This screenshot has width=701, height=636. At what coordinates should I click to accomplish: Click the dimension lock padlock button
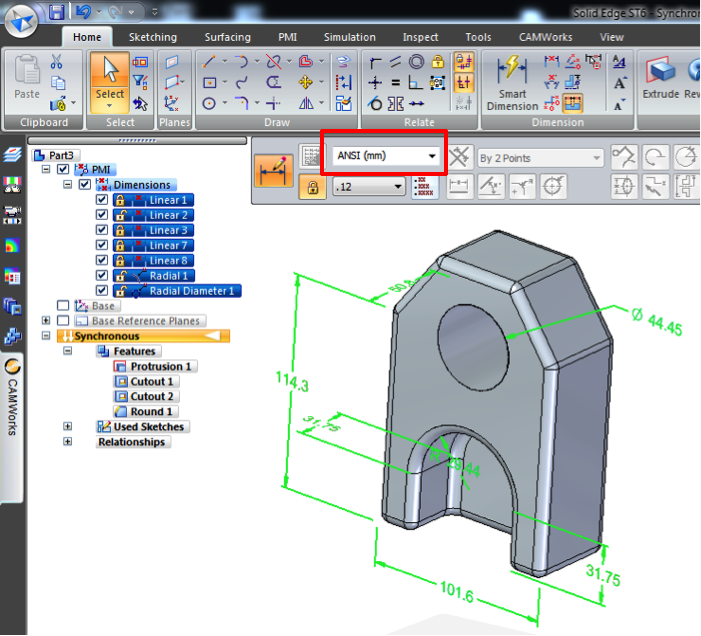pos(313,187)
